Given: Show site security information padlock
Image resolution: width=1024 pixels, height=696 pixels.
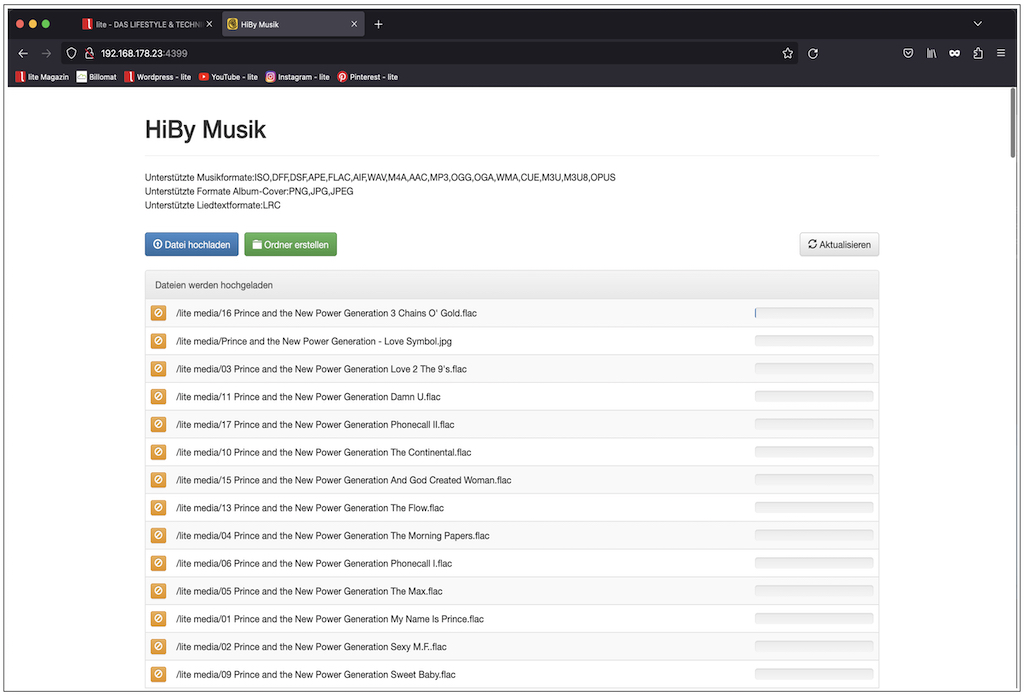Looking at the screenshot, I should coord(89,54).
